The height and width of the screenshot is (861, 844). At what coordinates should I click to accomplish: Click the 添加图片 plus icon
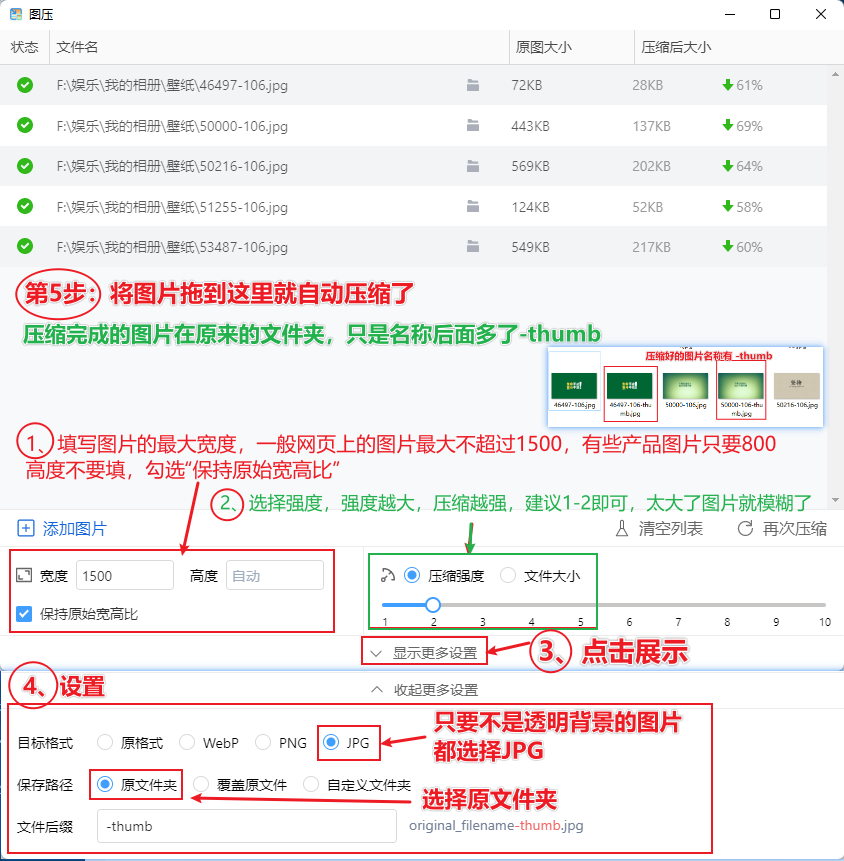pyautogui.click(x=26, y=528)
